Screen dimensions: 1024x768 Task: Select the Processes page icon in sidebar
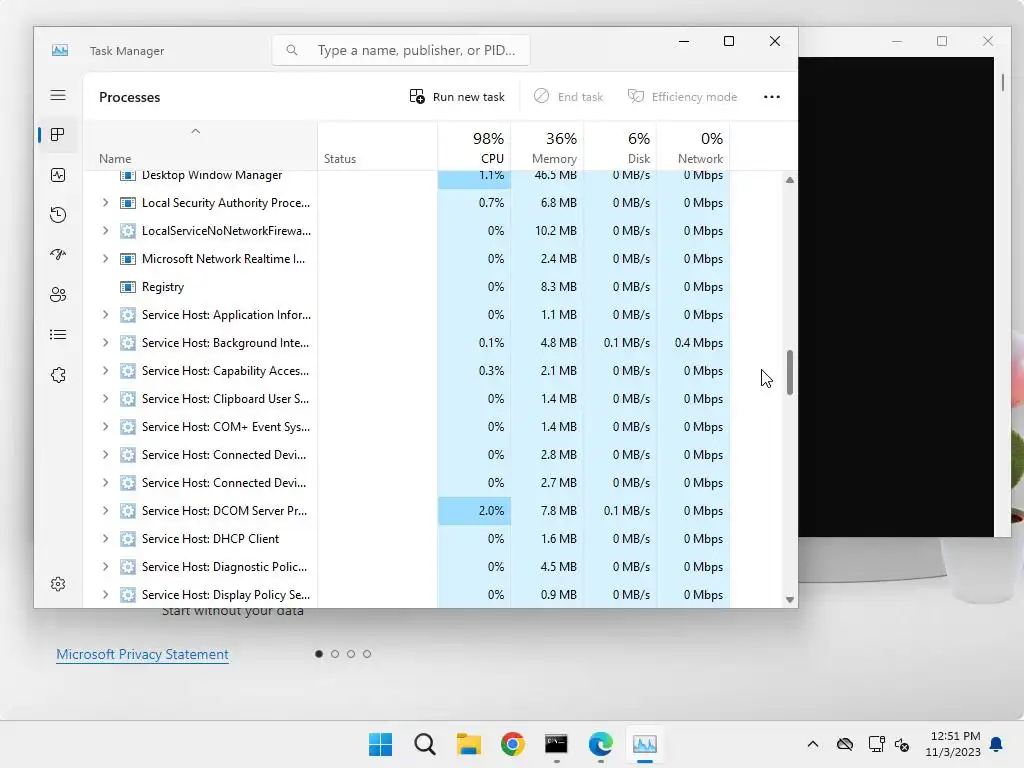58,135
